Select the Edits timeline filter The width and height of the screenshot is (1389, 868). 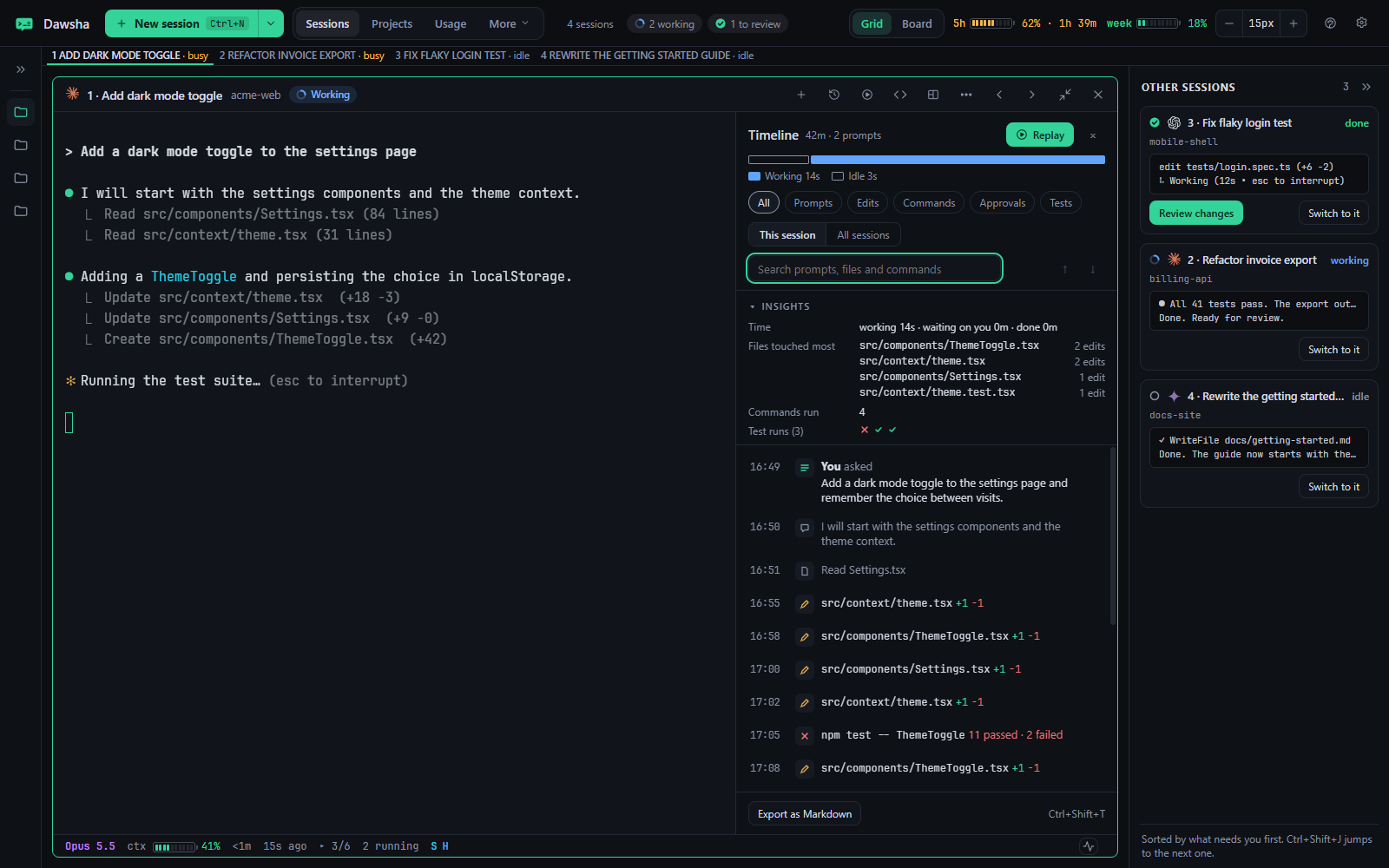868,202
